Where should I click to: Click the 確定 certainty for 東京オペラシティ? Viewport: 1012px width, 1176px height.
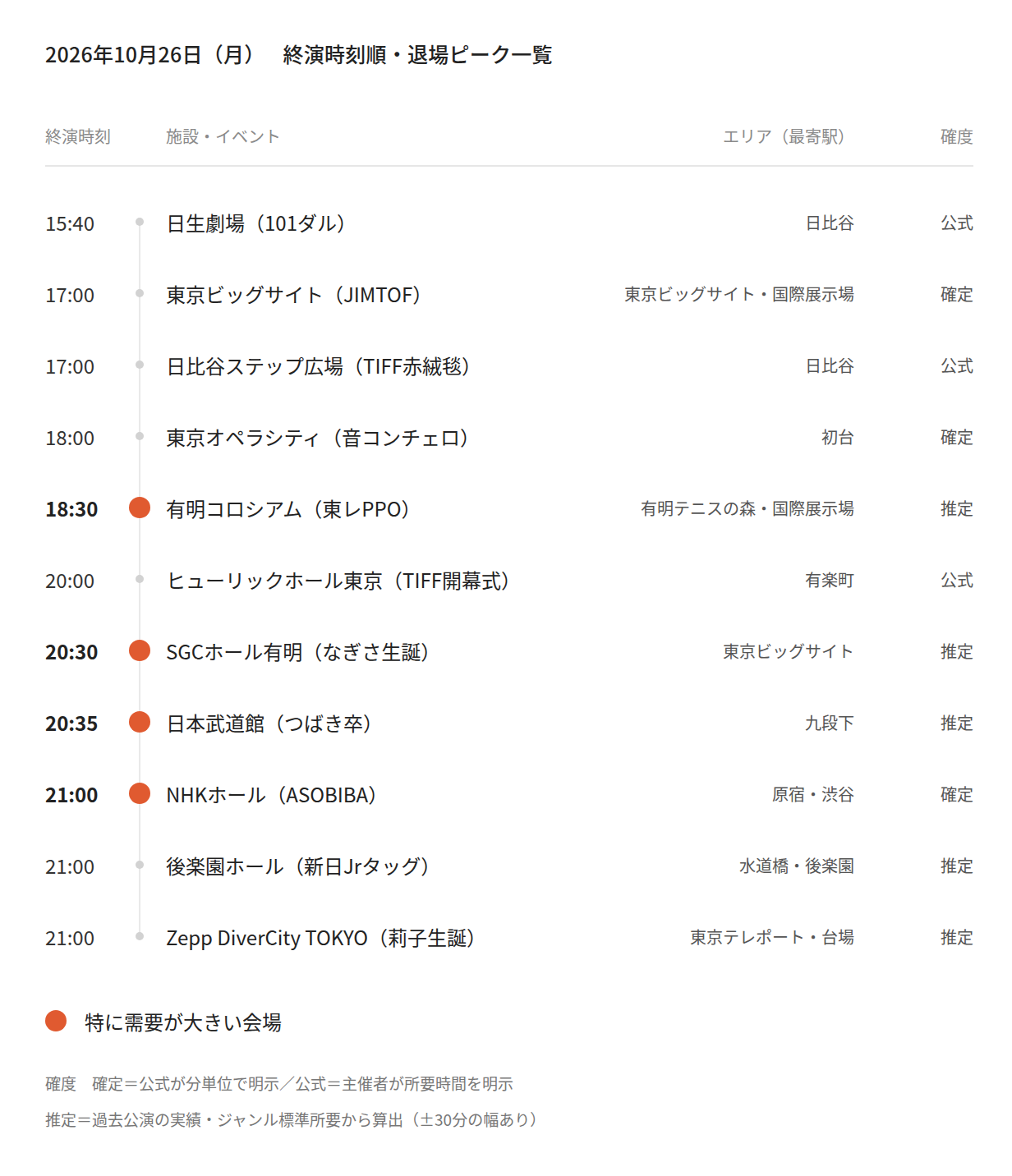(957, 437)
